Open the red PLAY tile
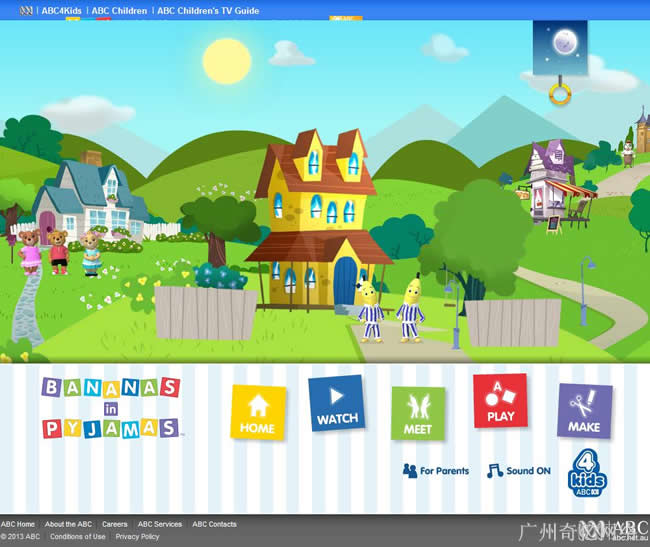Viewport: 650px width, 547px height. (x=500, y=401)
